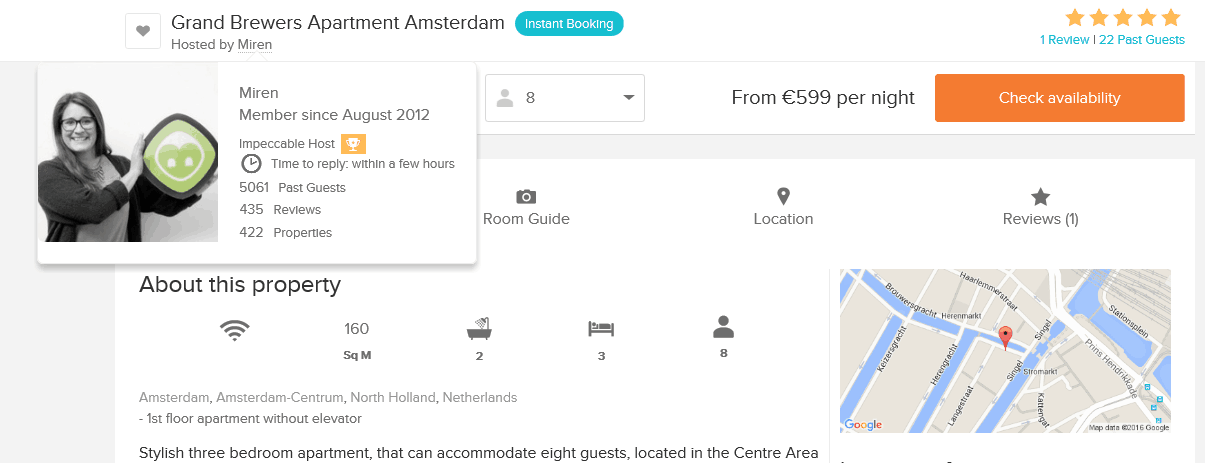Open the Room Guide tab
This screenshot has width=1205, height=463.
(x=526, y=208)
